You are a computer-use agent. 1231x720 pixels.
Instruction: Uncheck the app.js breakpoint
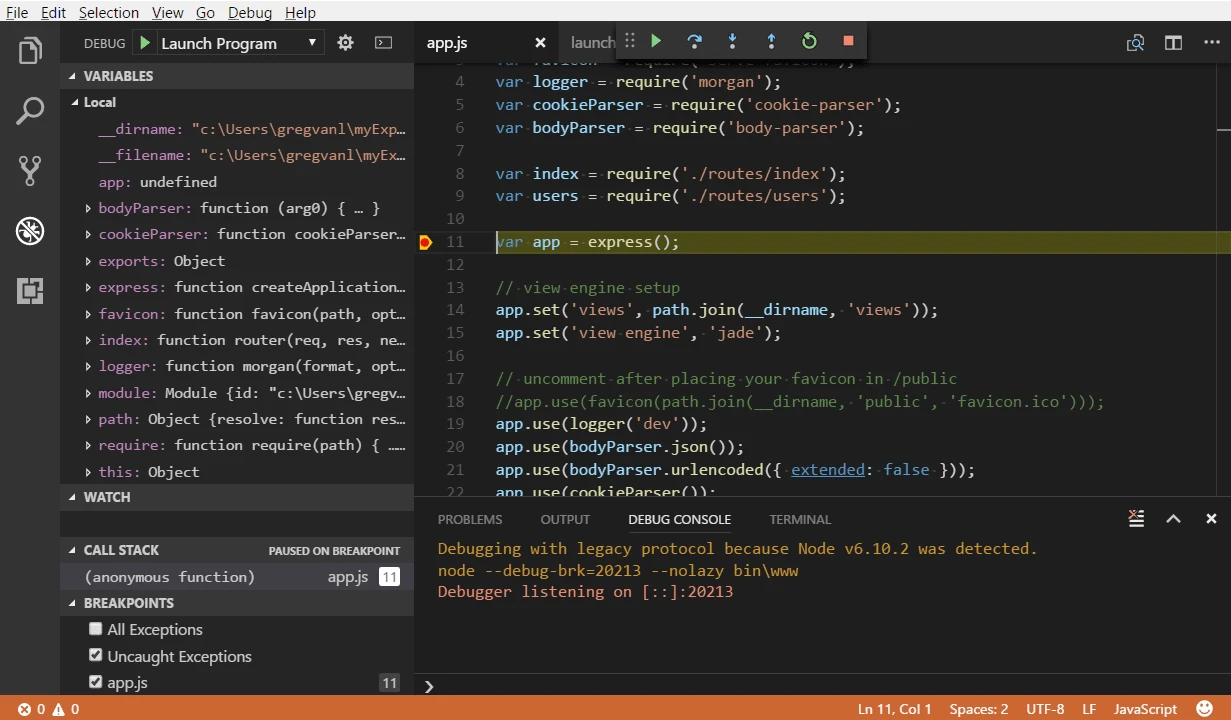pos(95,681)
